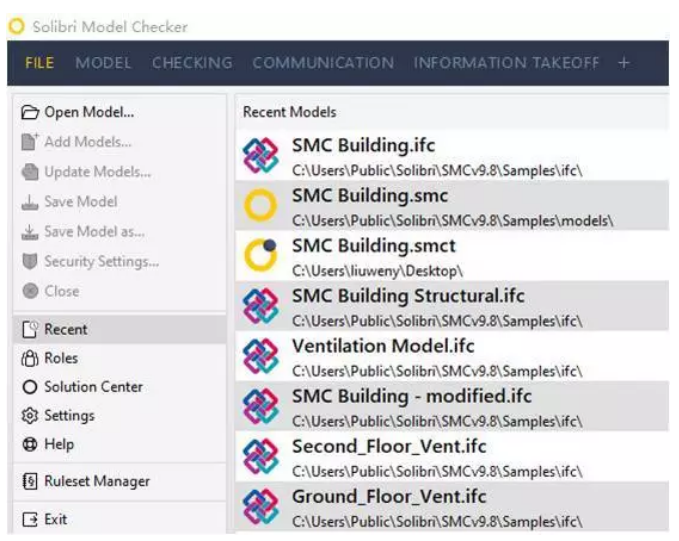Click the IFC icon of Ventilation Model.ifc
Viewport: 679px width, 541px height.
(261, 356)
